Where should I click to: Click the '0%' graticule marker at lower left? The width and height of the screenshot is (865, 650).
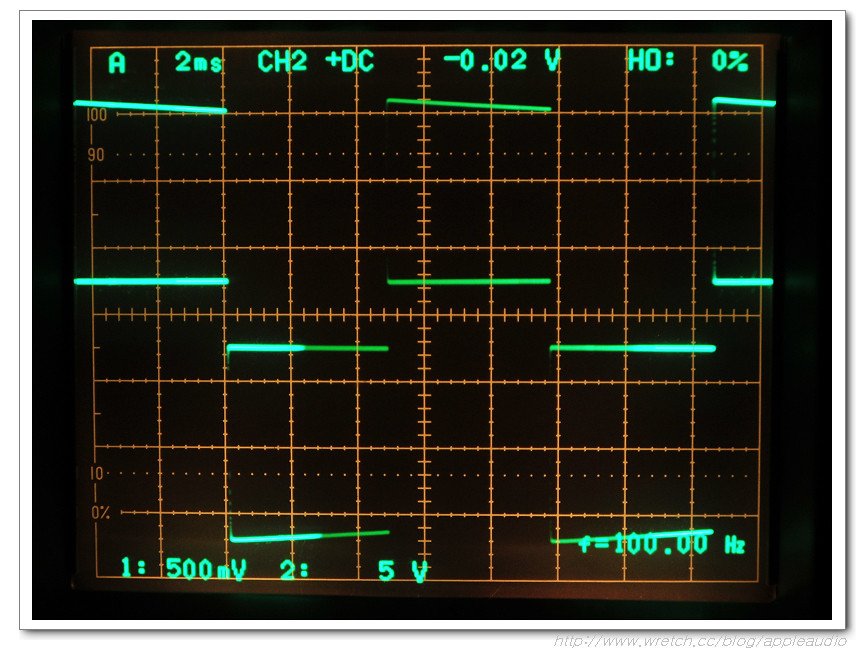100,513
